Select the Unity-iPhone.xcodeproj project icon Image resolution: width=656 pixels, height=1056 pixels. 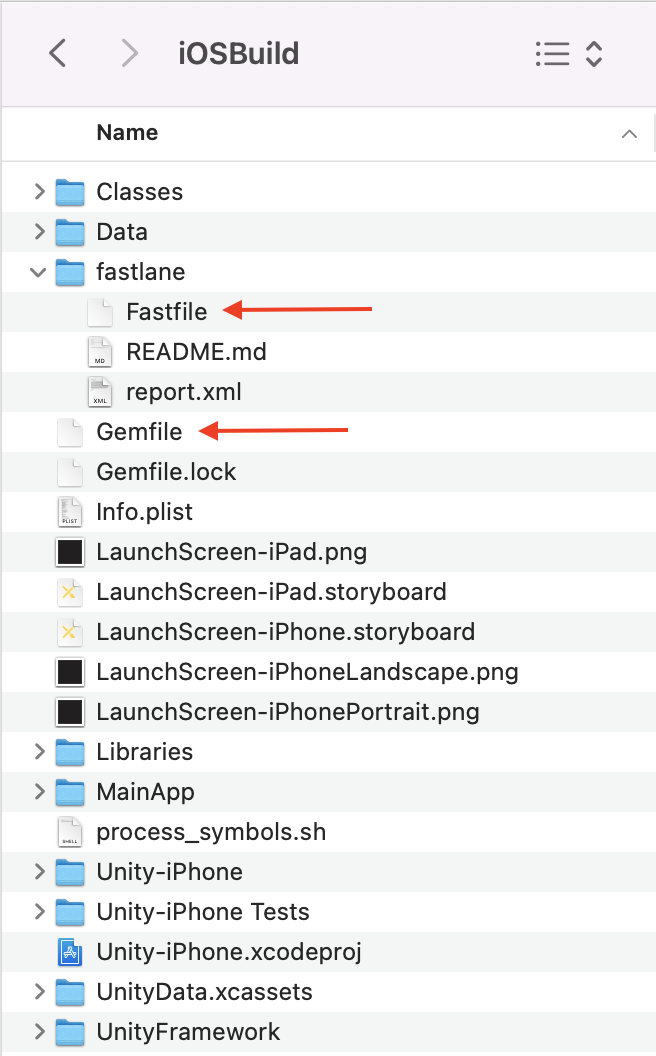click(x=70, y=952)
